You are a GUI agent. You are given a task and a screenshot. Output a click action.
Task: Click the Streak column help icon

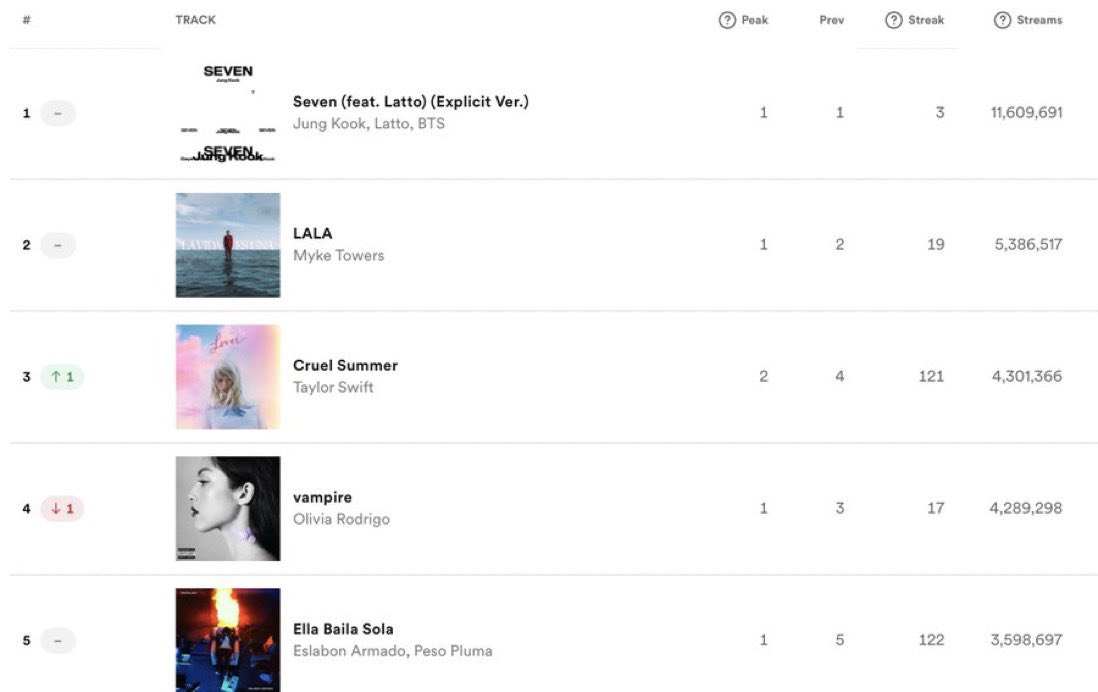pyautogui.click(x=894, y=20)
